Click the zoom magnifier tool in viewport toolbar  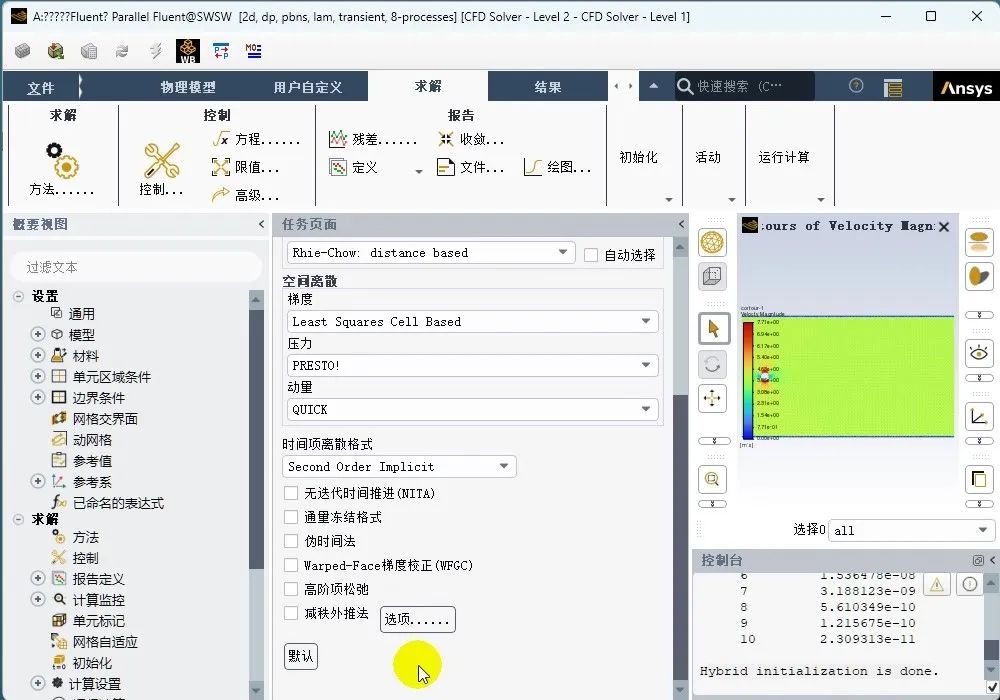pyautogui.click(x=712, y=480)
